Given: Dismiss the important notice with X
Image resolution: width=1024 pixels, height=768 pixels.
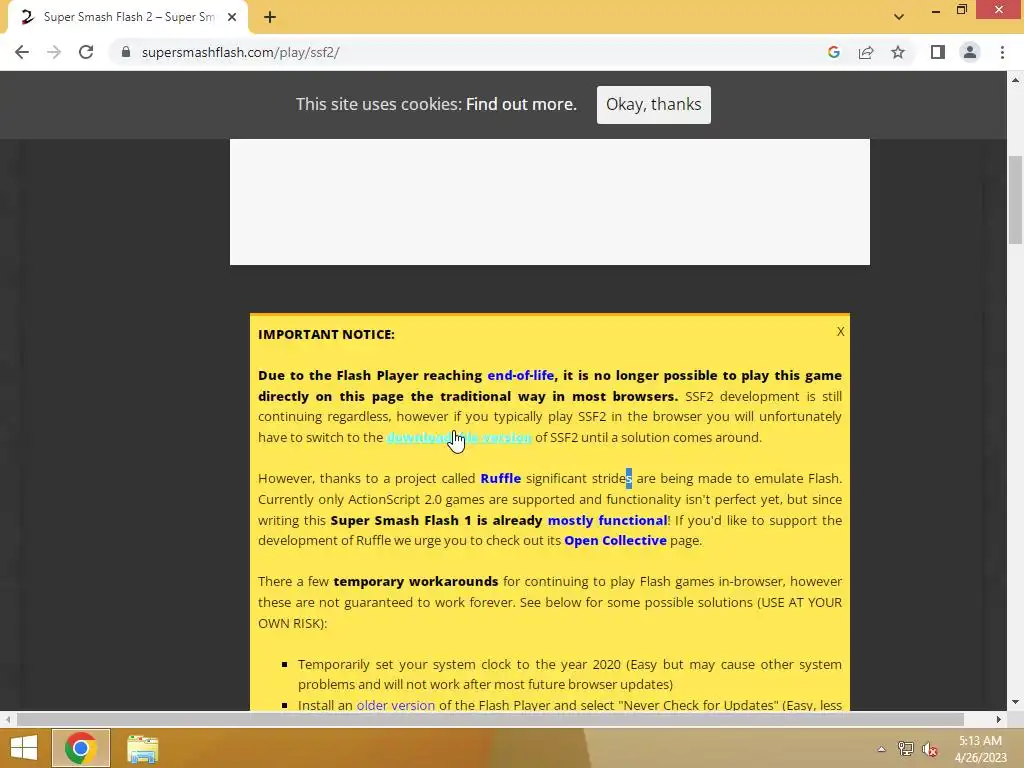Looking at the screenshot, I should click(840, 332).
